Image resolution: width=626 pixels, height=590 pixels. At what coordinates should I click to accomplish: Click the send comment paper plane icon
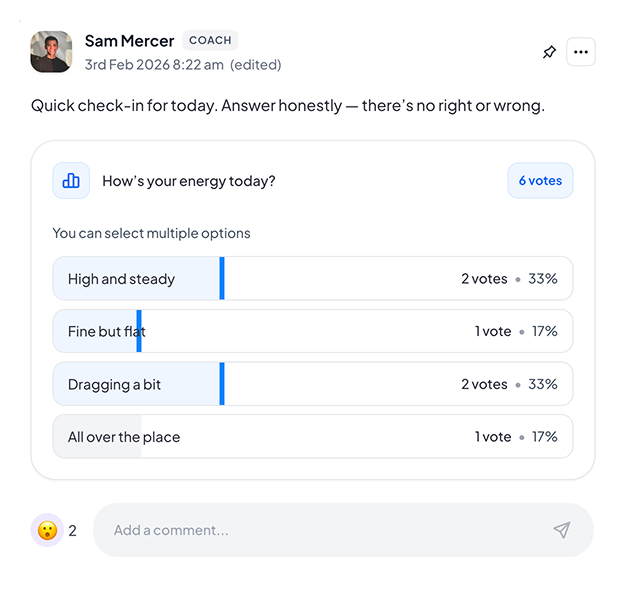[x=562, y=530]
